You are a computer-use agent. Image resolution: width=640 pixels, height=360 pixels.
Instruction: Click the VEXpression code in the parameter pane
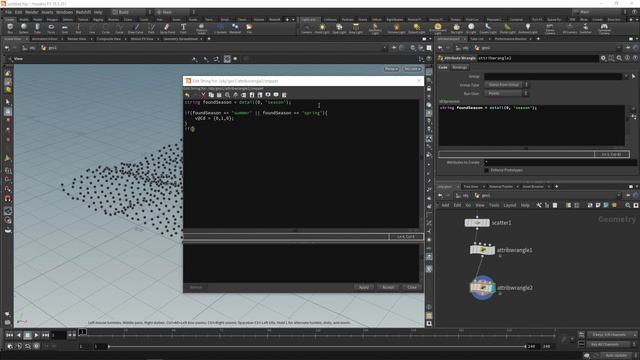(x=531, y=125)
